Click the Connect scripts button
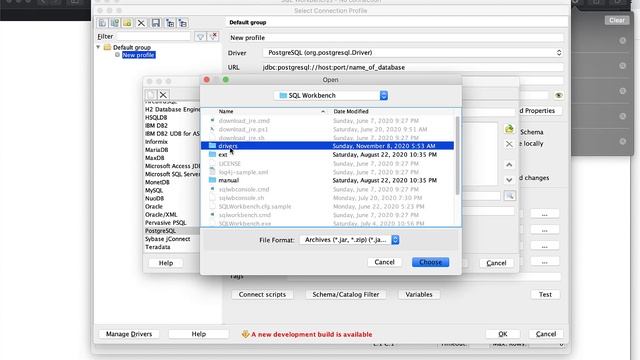 262,294
